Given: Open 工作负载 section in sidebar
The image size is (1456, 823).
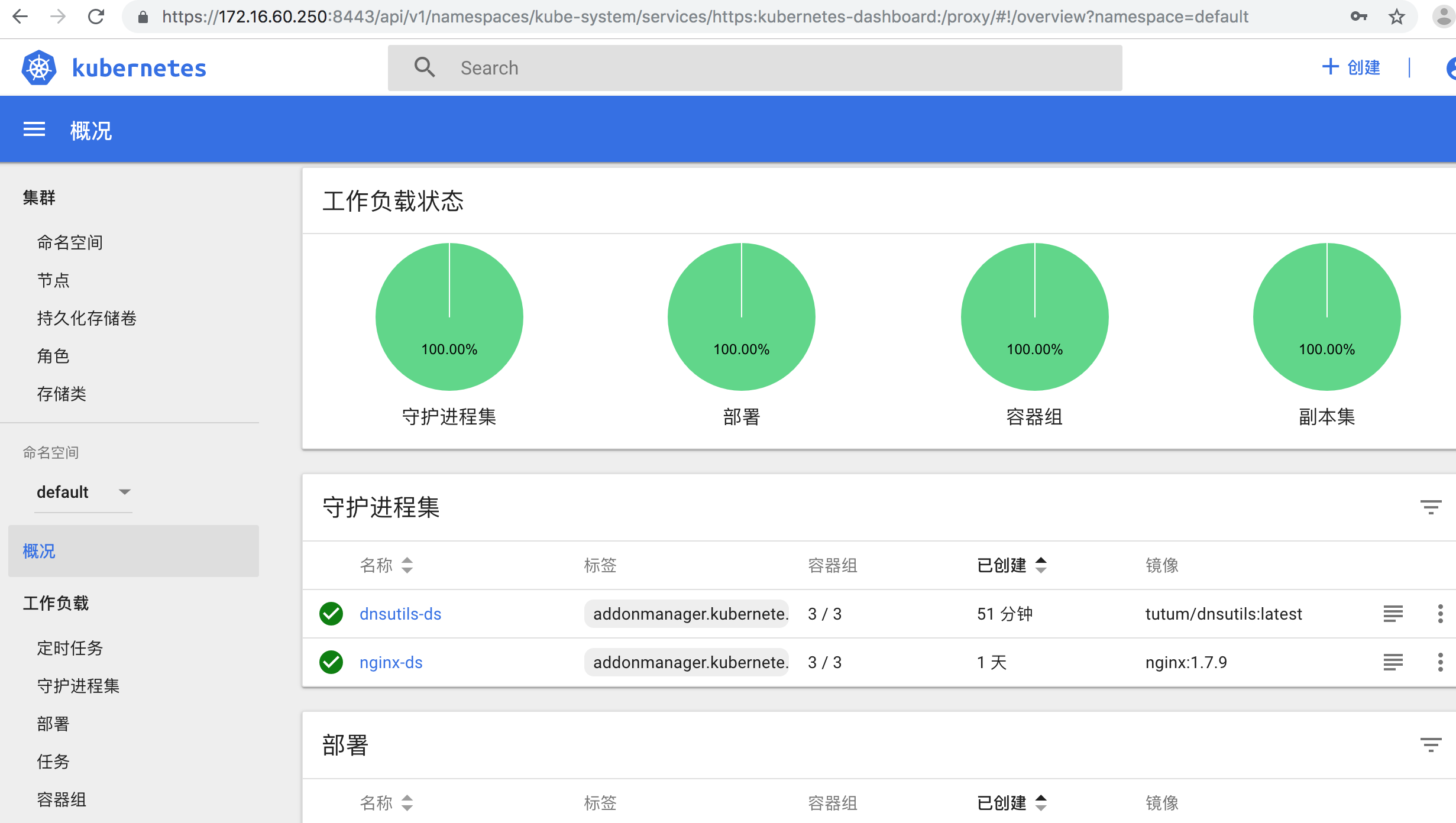Looking at the screenshot, I should click(x=56, y=603).
